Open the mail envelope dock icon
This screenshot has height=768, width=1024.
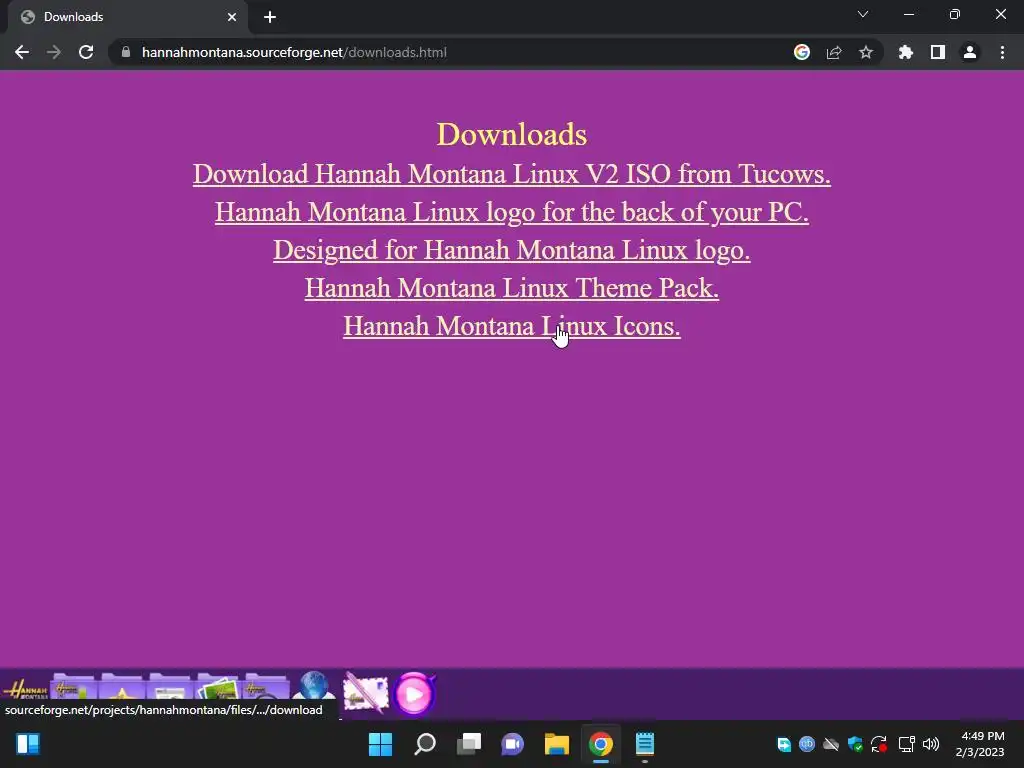[366, 691]
